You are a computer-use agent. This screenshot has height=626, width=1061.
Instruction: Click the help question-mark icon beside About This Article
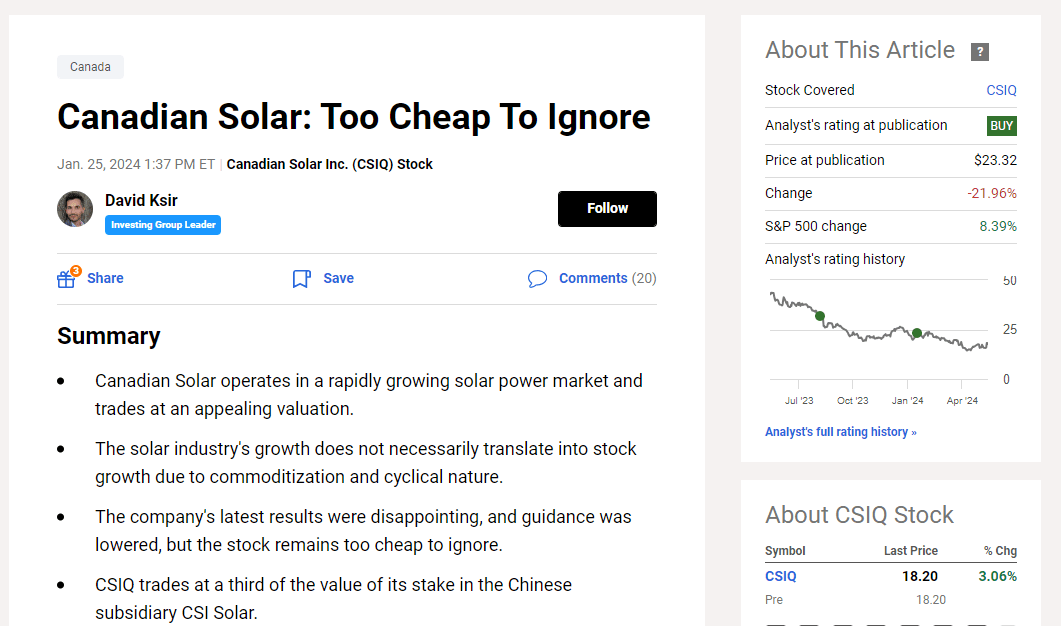[980, 51]
